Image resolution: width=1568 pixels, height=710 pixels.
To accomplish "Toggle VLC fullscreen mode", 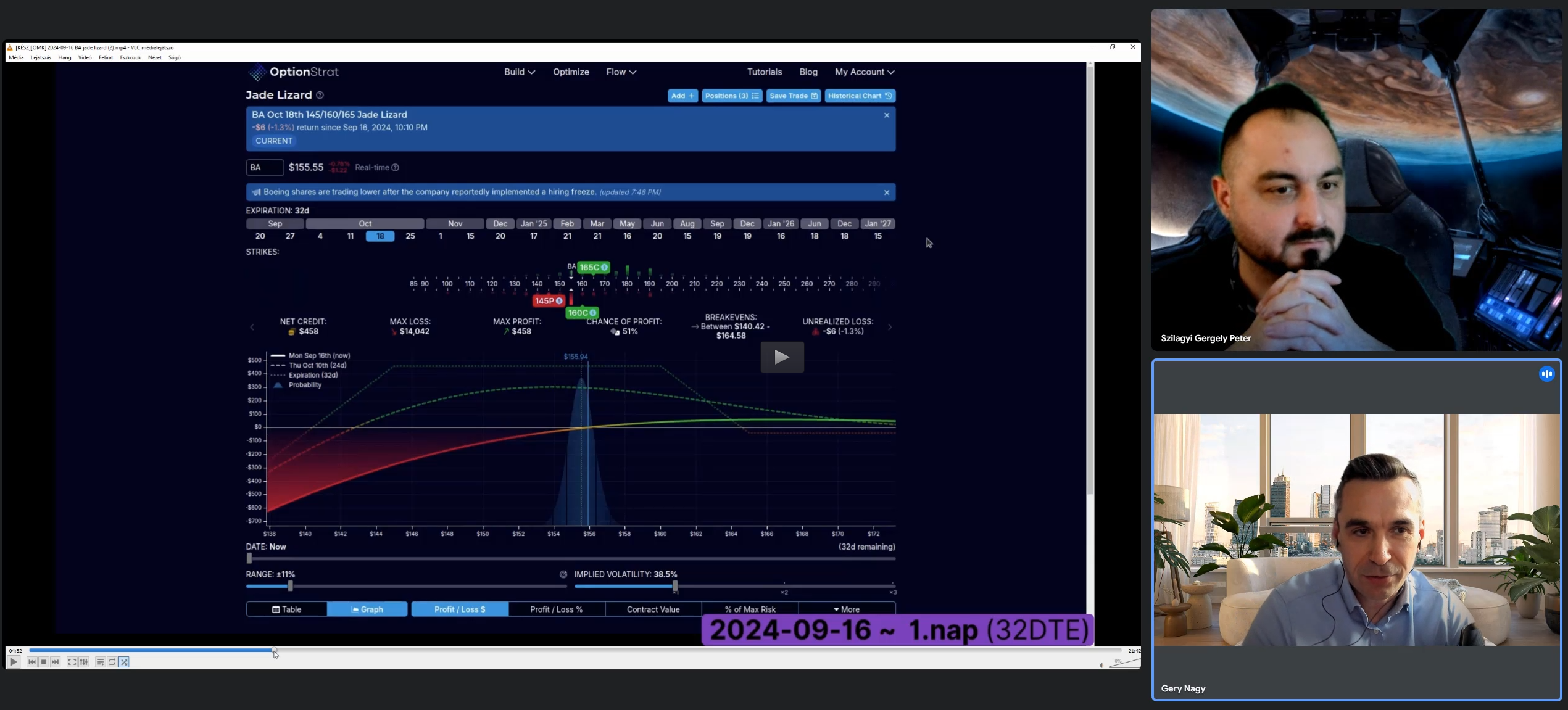I will [x=72, y=662].
